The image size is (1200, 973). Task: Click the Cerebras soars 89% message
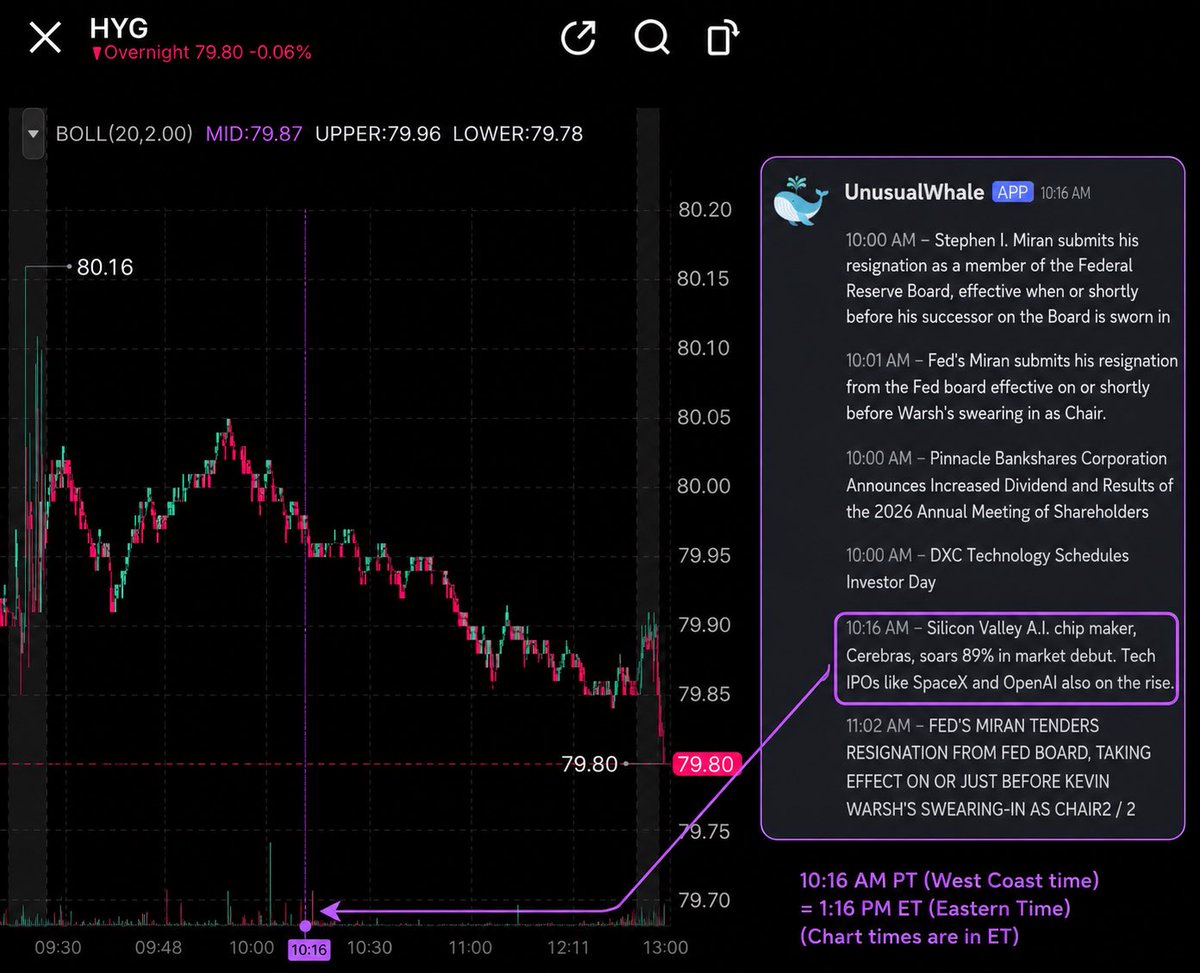click(1007, 659)
